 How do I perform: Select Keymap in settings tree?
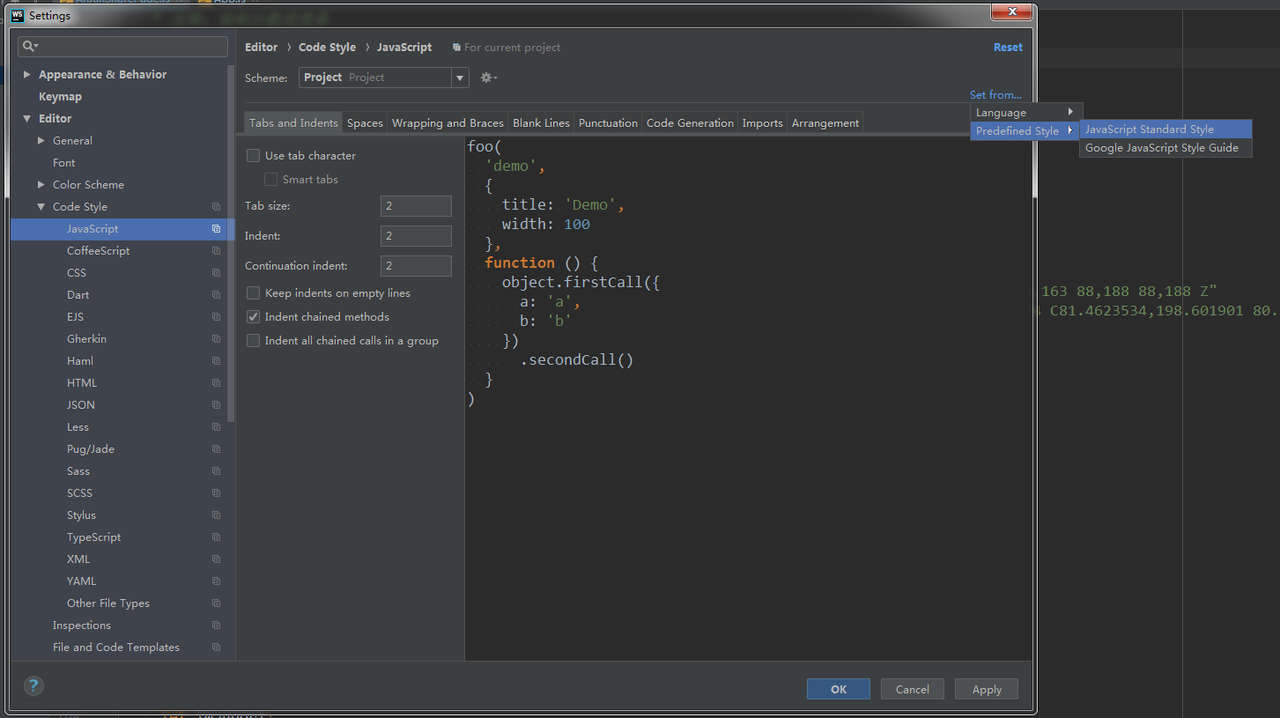(x=60, y=97)
